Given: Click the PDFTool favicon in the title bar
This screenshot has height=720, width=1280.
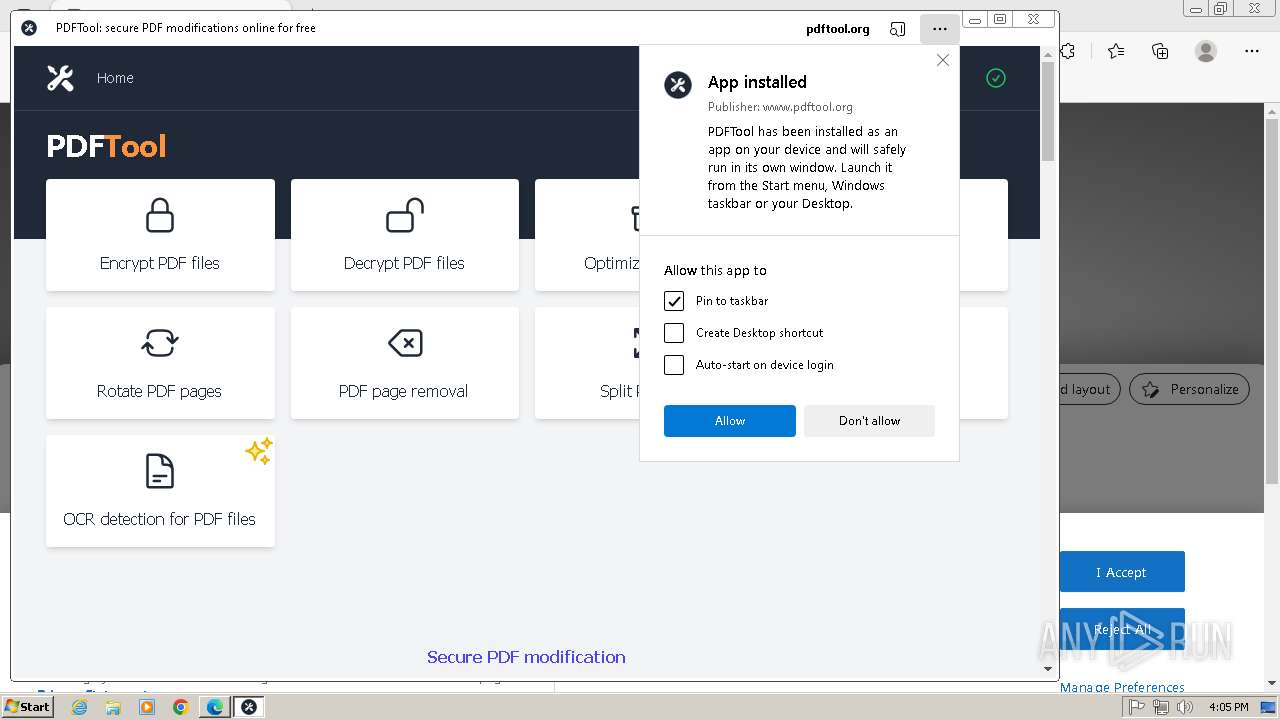Looking at the screenshot, I should 29,28.
